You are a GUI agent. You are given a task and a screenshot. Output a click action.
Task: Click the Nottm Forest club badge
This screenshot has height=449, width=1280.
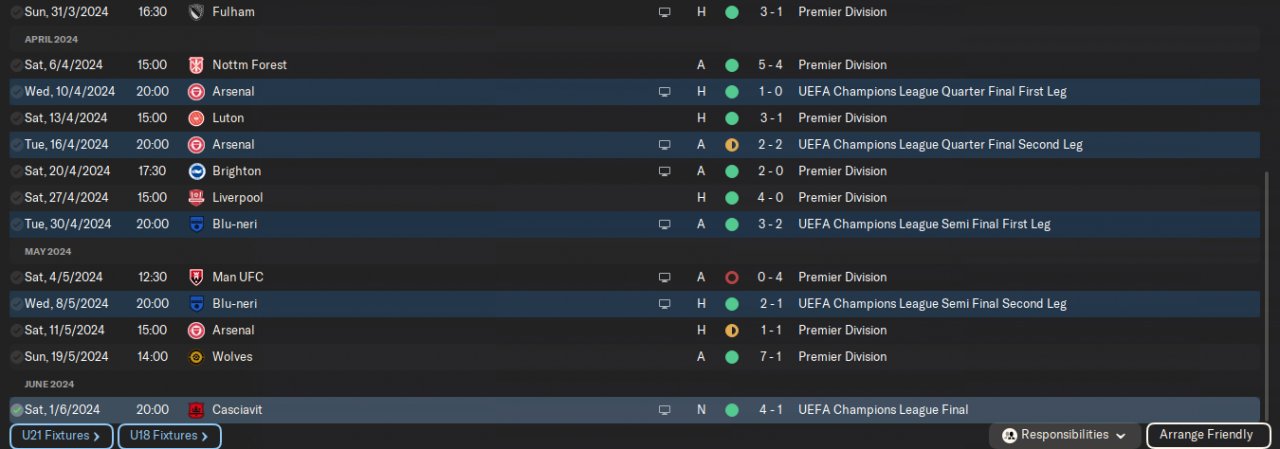[x=196, y=65]
